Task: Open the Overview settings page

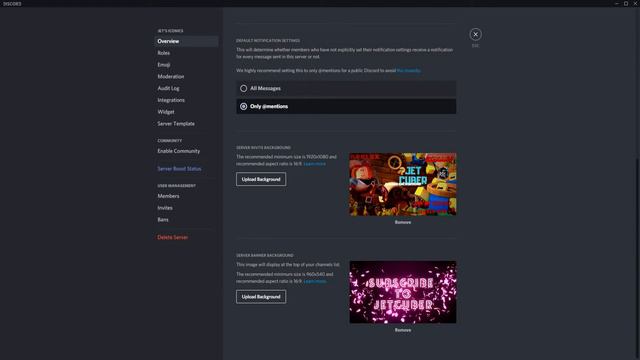Action: [186, 41]
